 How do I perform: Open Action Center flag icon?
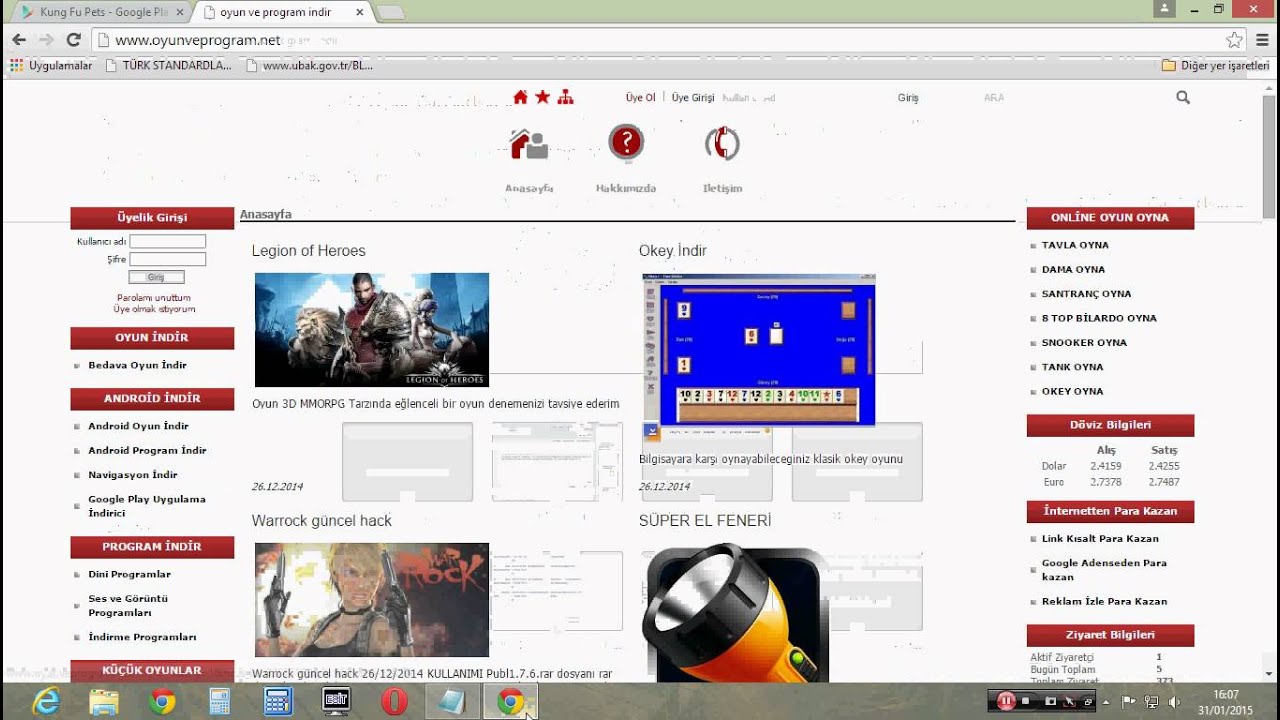[x=1128, y=702]
